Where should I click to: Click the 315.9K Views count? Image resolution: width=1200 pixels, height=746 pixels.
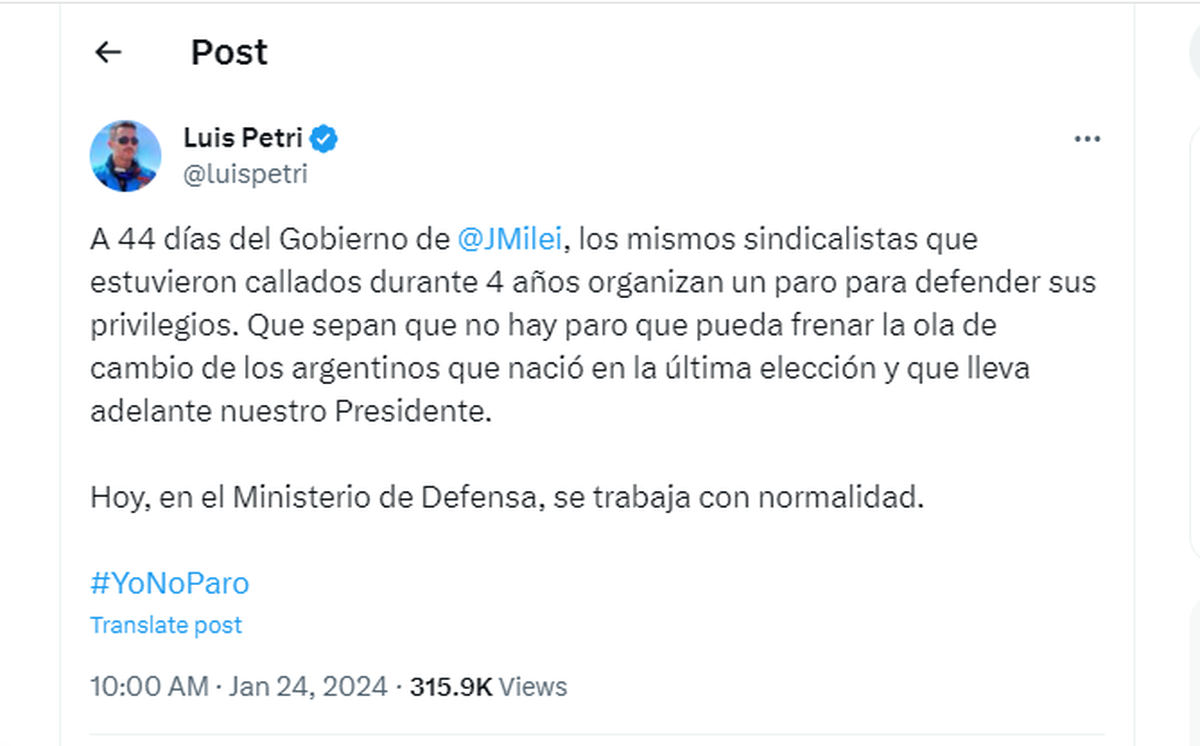tap(488, 687)
